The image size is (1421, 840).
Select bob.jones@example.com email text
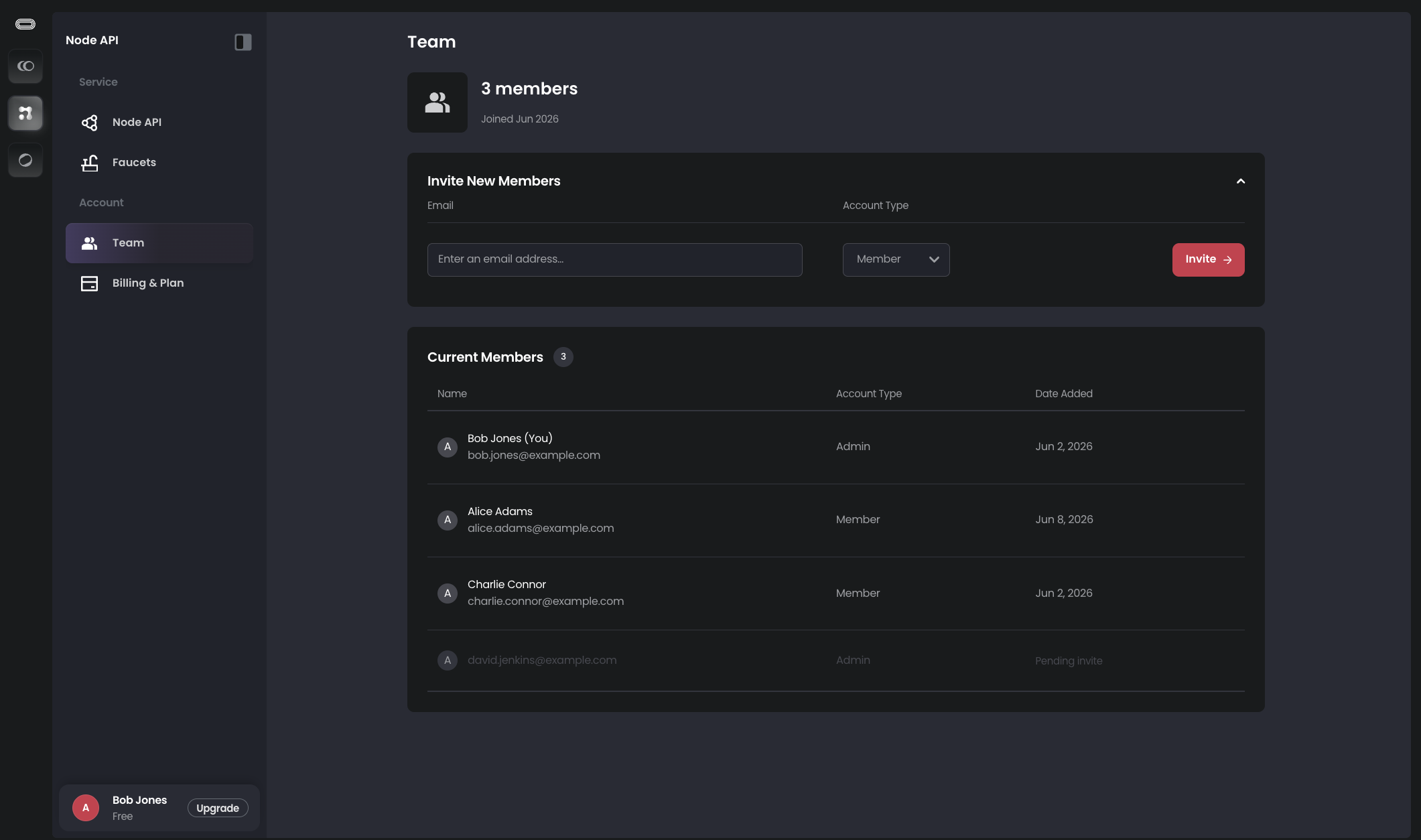(534, 456)
